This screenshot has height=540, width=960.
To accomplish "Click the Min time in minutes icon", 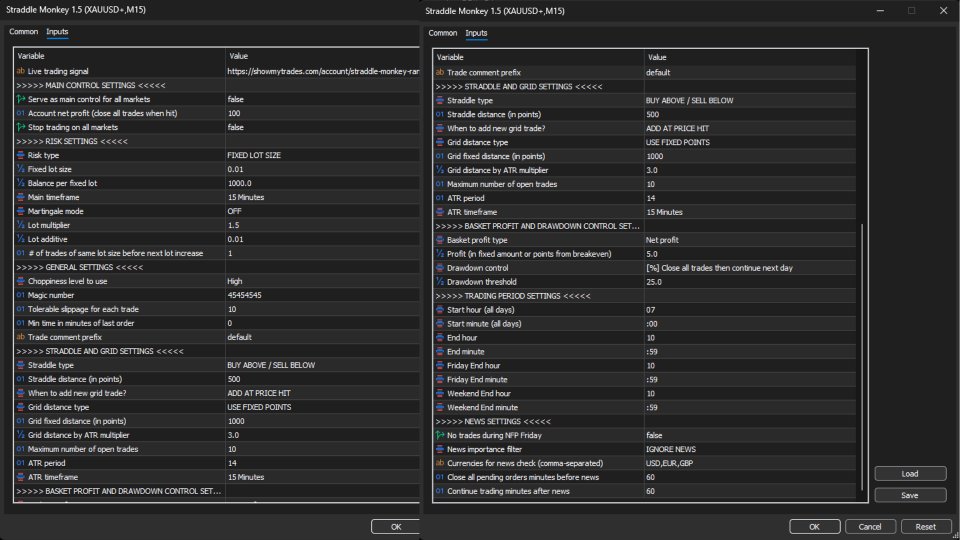I will coord(21,323).
